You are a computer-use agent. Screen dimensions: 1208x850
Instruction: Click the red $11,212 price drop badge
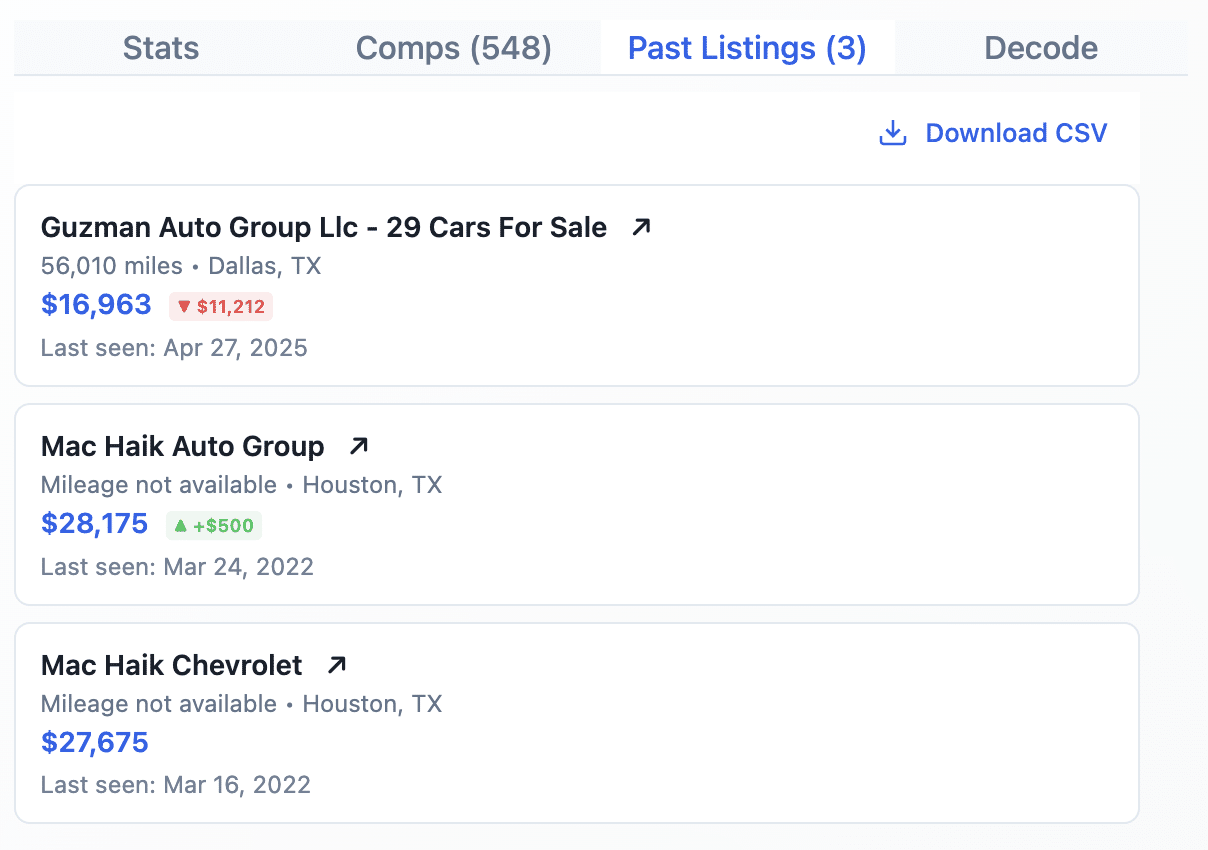tap(221, 307)
